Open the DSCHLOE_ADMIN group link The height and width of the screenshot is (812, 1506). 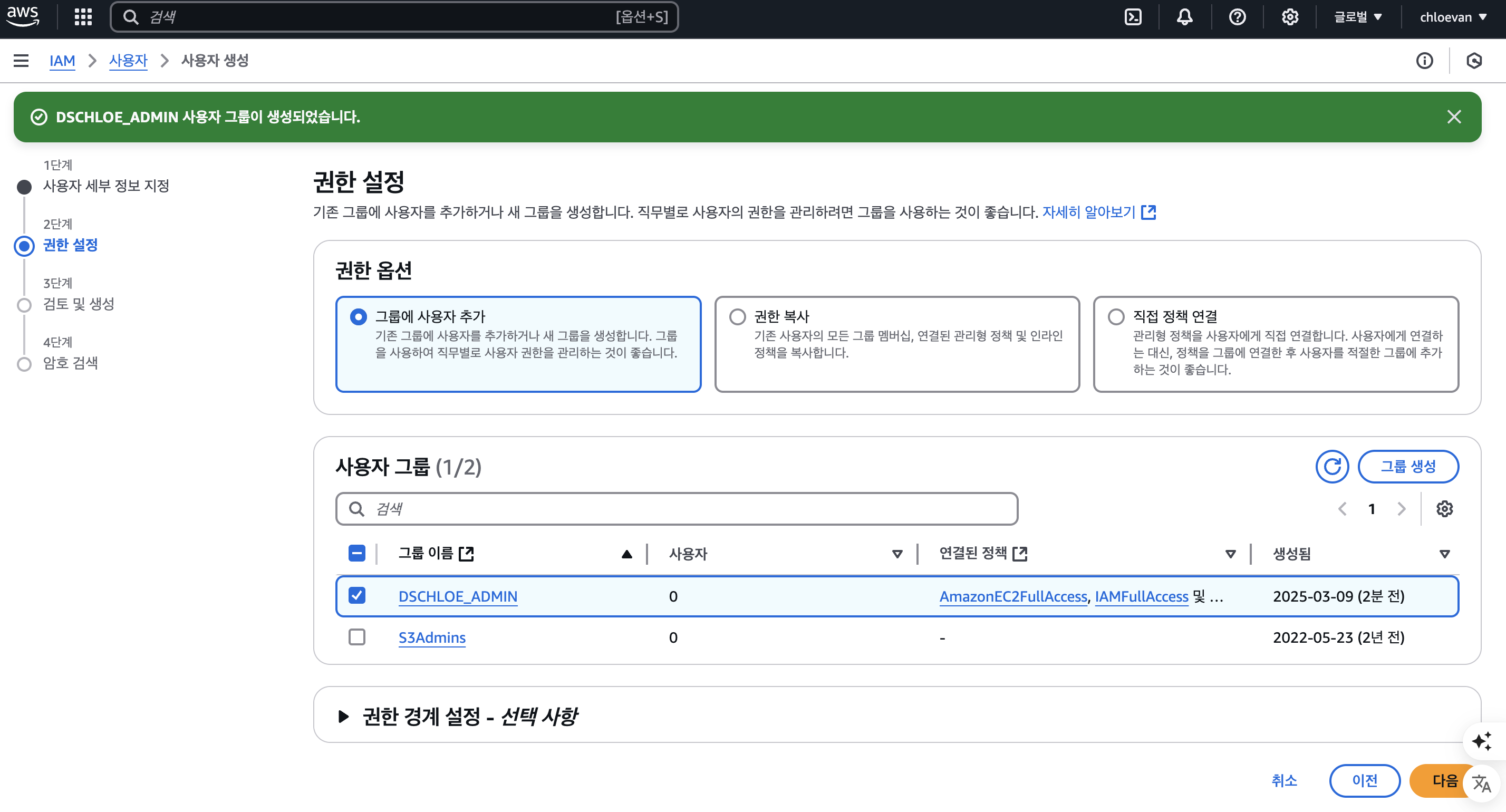(x=458, y=596)
